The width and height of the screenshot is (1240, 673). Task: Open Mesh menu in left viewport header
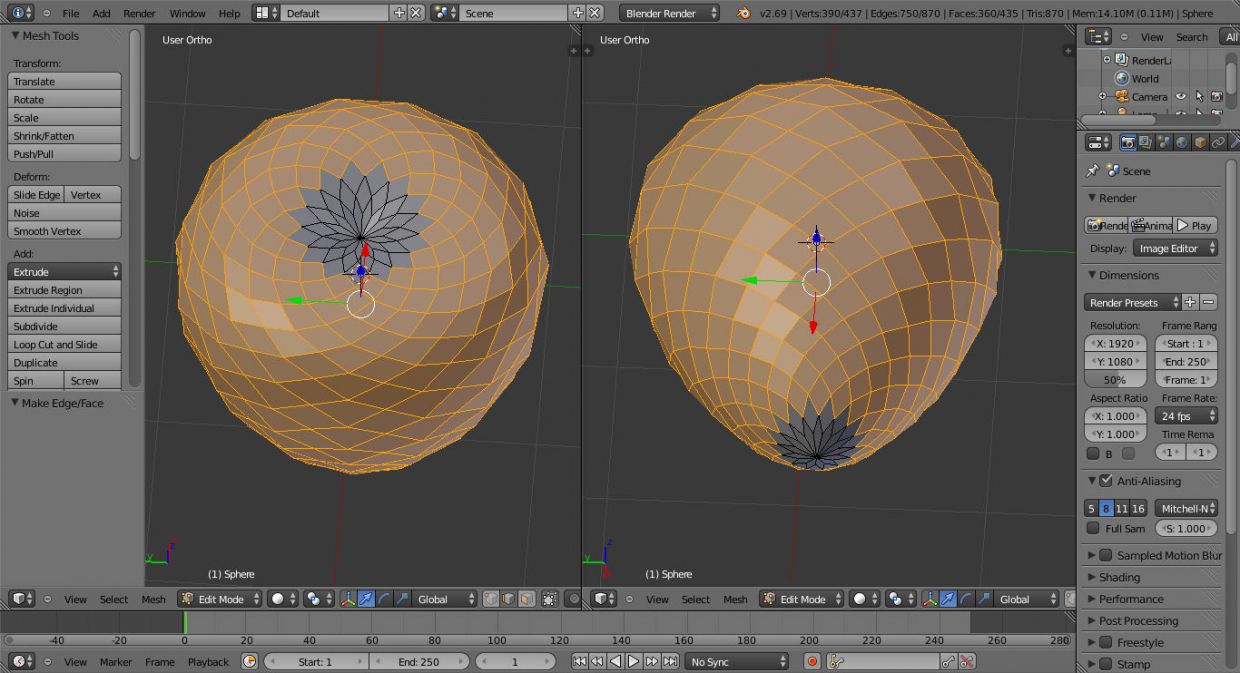click(153, 599)
